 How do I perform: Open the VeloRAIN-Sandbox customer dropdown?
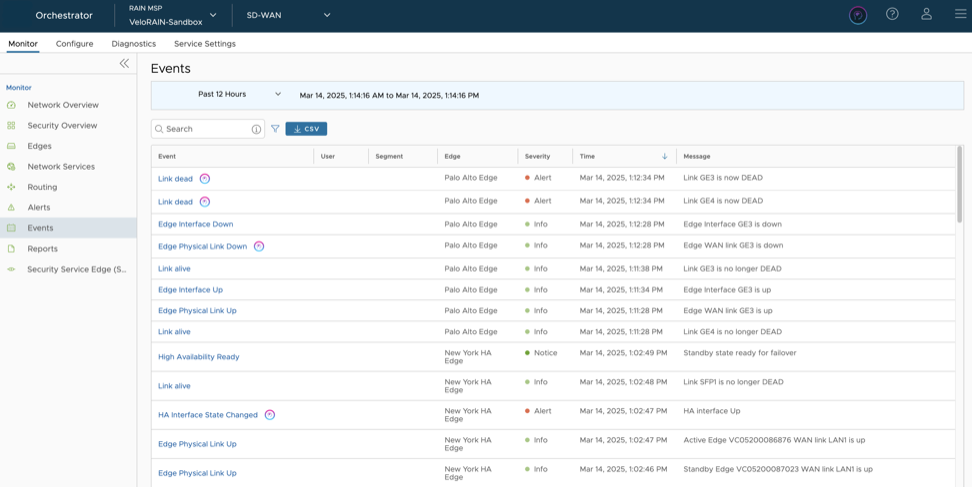pos(212,15)
